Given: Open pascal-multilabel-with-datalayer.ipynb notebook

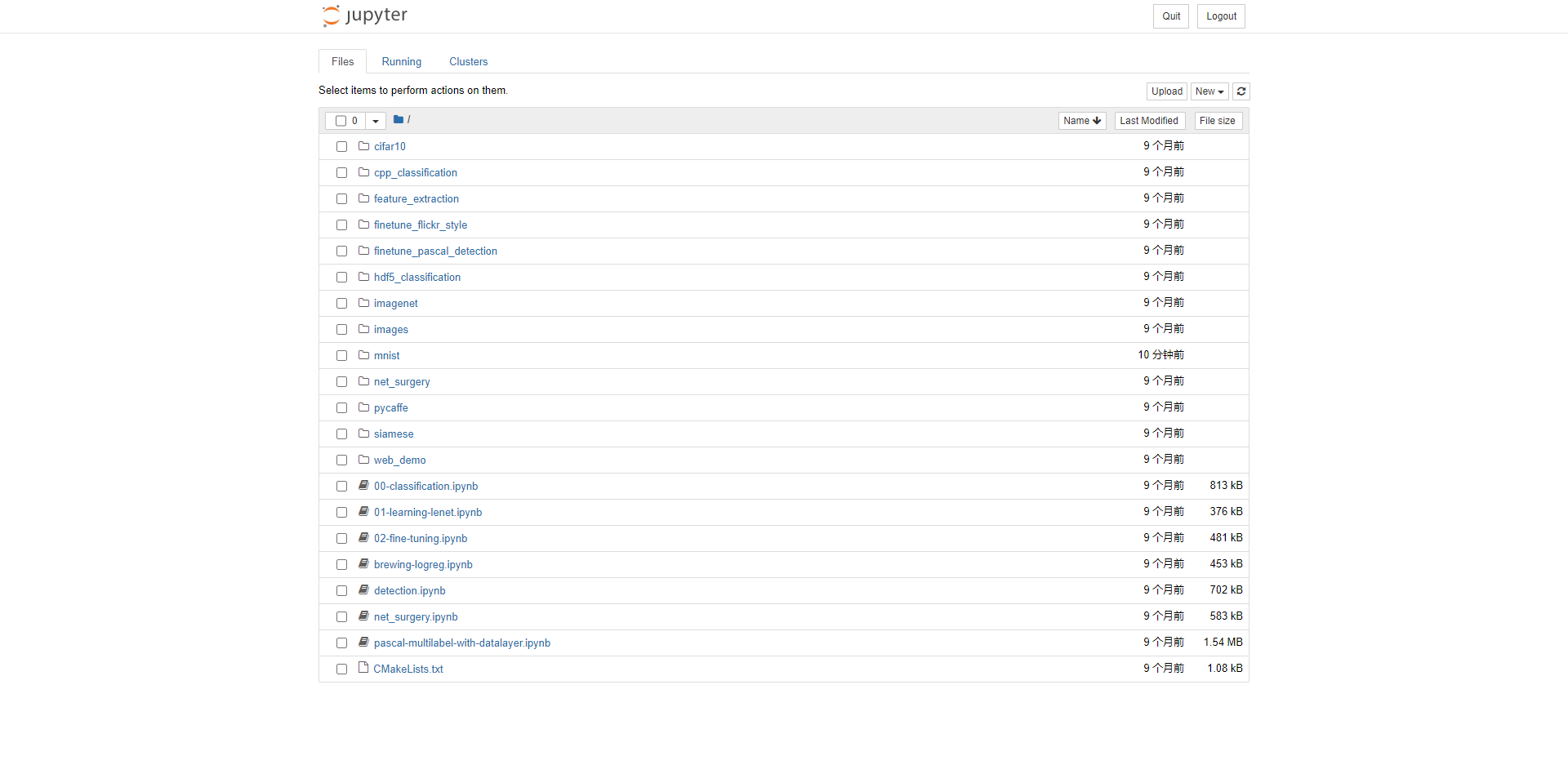Looking at the screenshot, I should coord(462,643).
